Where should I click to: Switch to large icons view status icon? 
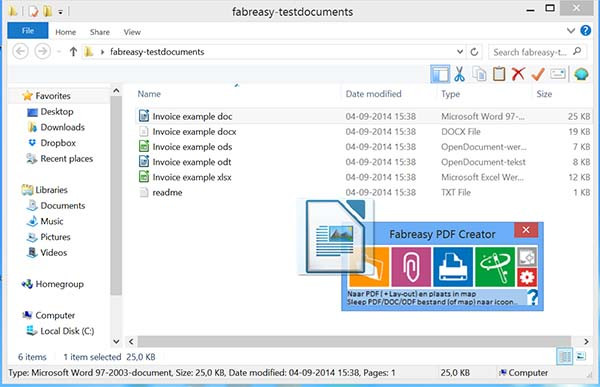(581, 356)
